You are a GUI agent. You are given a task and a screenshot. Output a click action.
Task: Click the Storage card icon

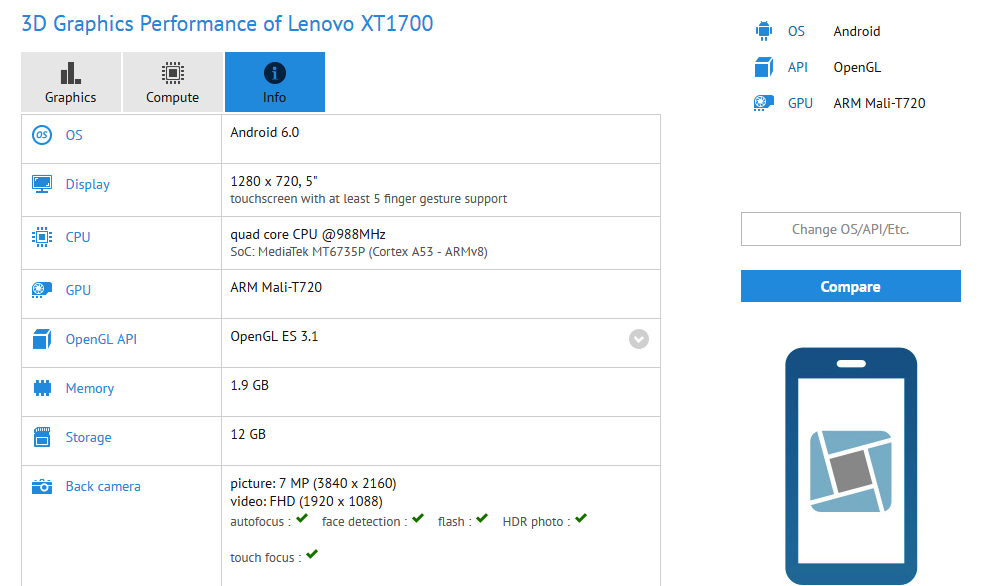tap(42, 437)
